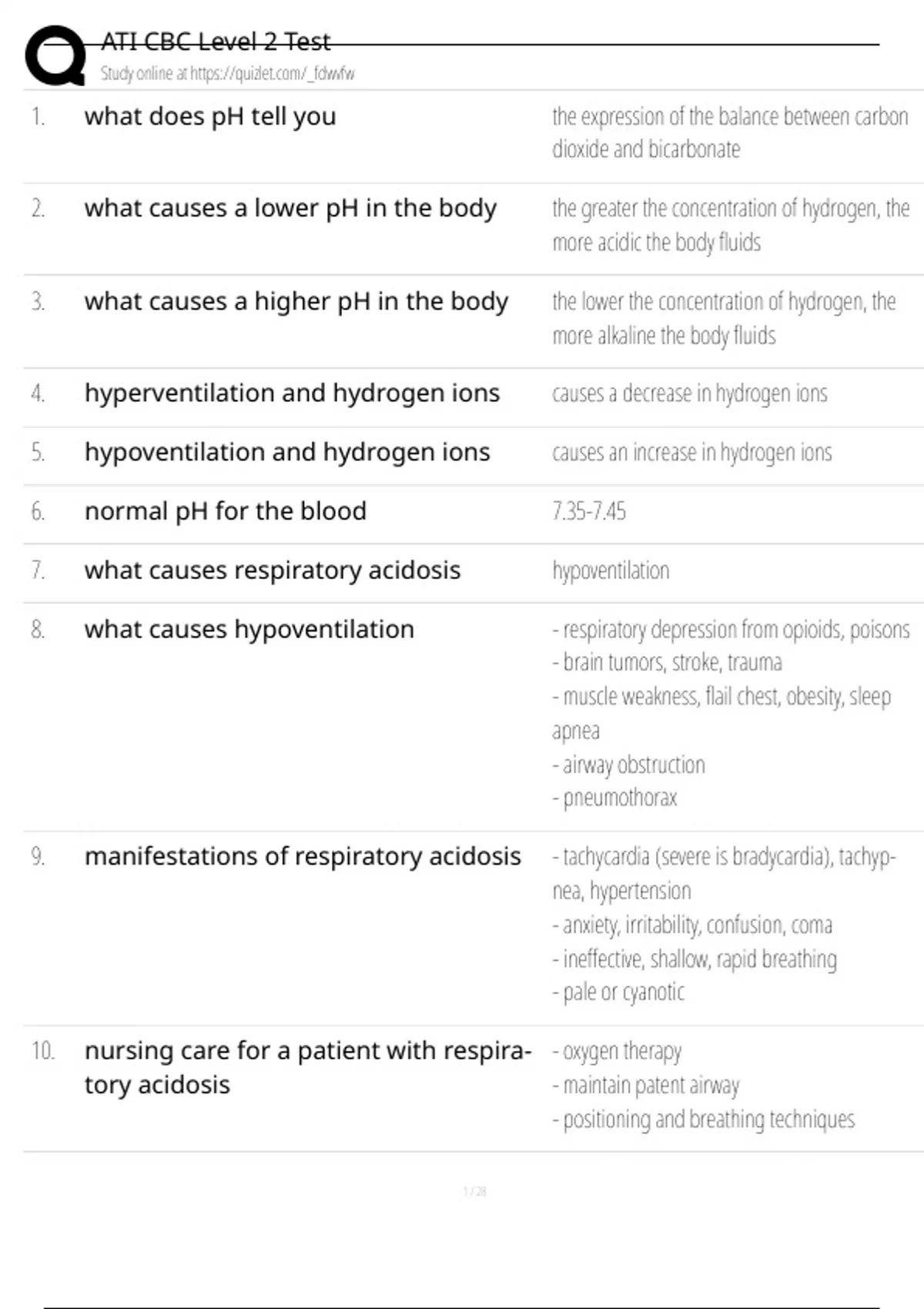This screenshot has height=1309, width=924.
Task: Click the 'normal pH for the blood' term
Action: point(226,511)
